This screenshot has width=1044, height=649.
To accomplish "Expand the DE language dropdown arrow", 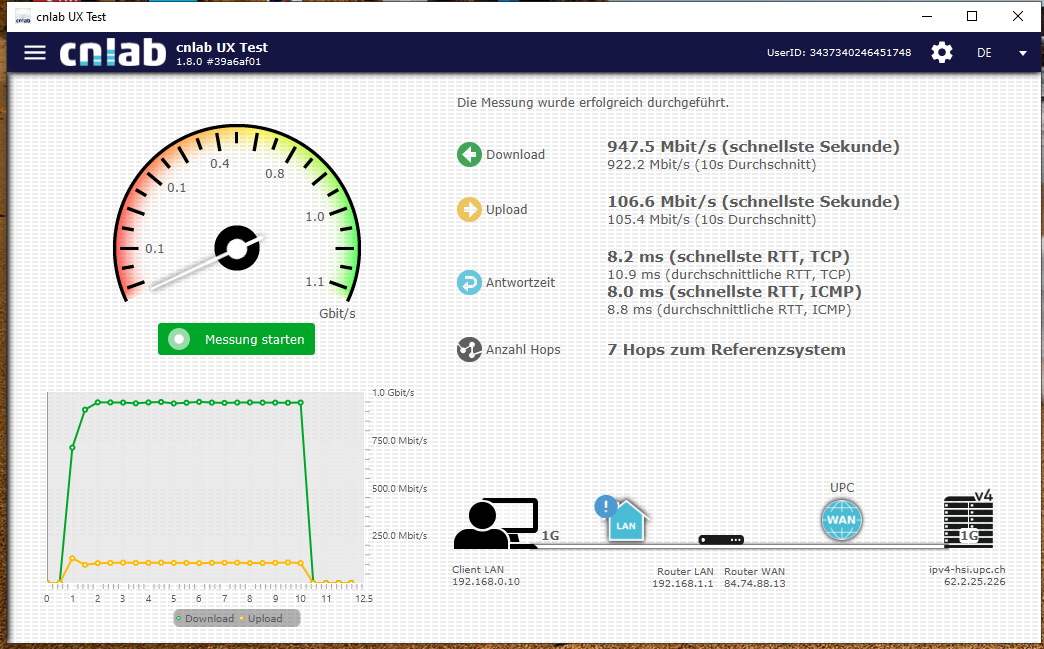I will pos(1022,53).
